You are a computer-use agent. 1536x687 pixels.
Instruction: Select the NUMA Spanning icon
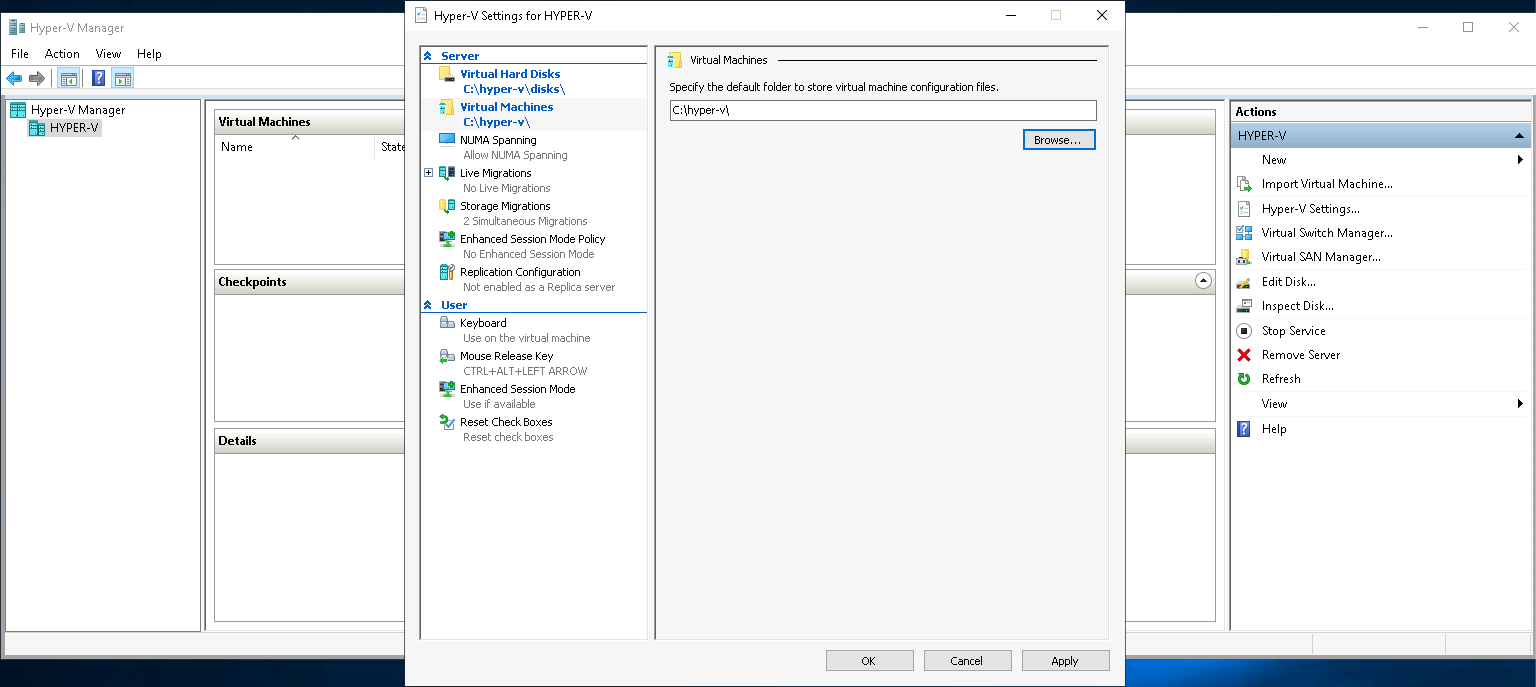(x=447, y=140)
